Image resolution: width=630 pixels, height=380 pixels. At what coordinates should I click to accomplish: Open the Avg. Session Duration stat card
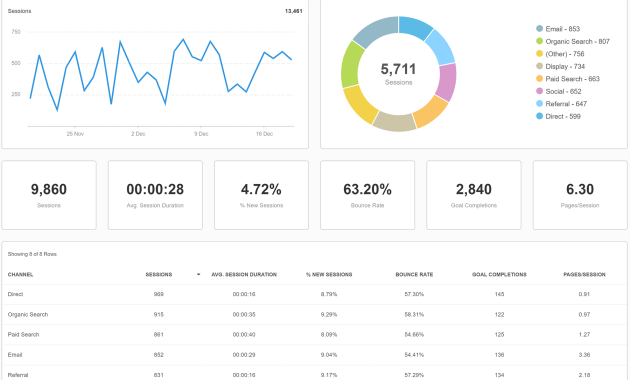tap(155, 195)
